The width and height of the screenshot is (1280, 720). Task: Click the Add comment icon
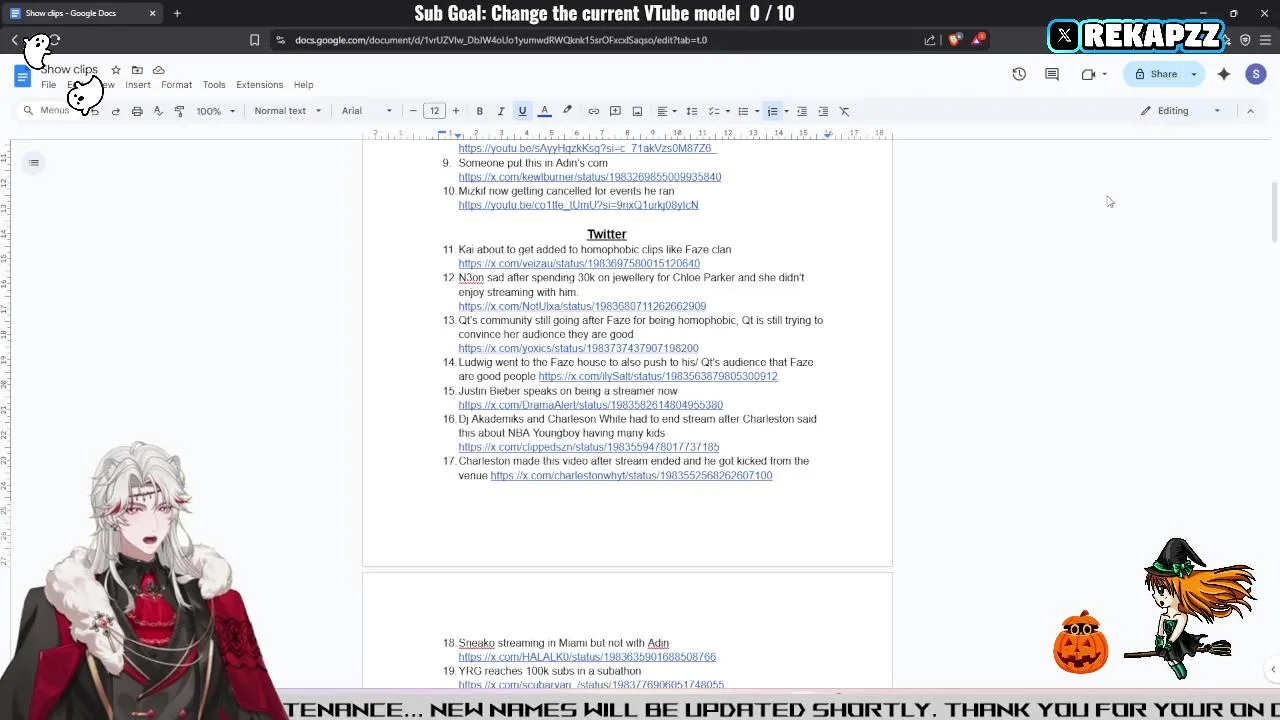click(x=615, y=111)
